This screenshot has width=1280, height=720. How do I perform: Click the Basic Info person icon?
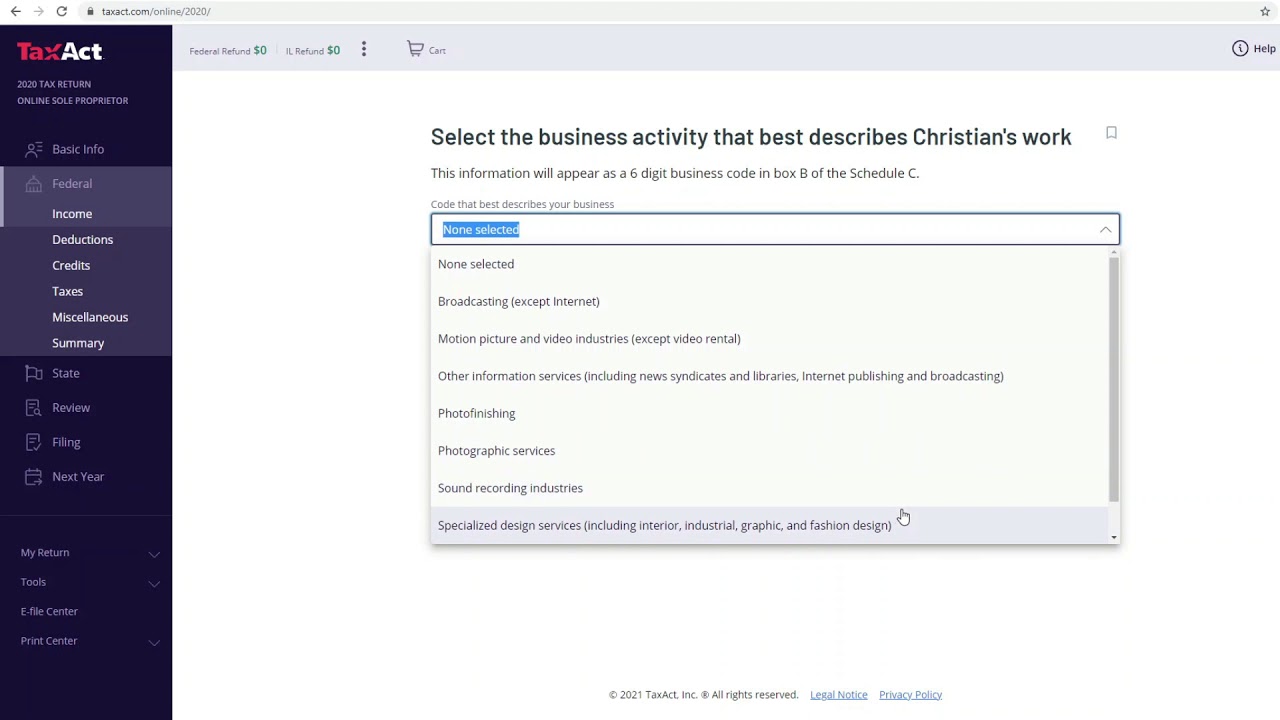34,149
